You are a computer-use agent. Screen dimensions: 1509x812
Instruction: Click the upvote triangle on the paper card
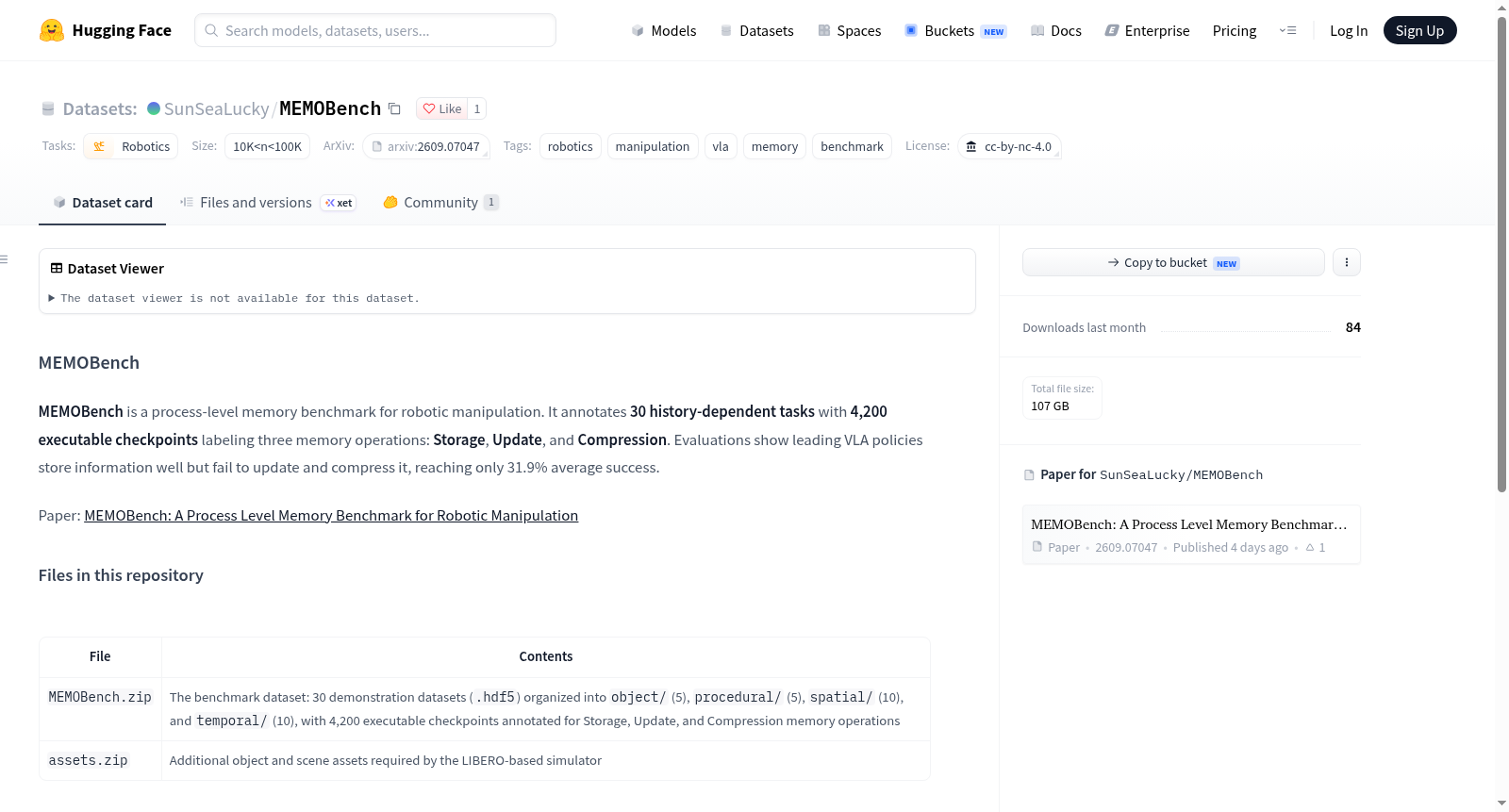pos(1310,547)
